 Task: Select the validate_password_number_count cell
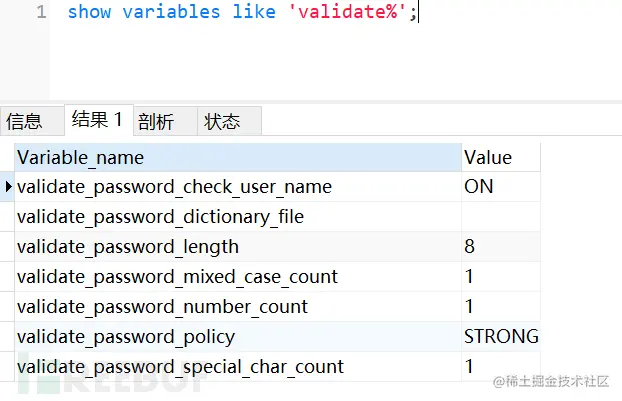point(238,307)
